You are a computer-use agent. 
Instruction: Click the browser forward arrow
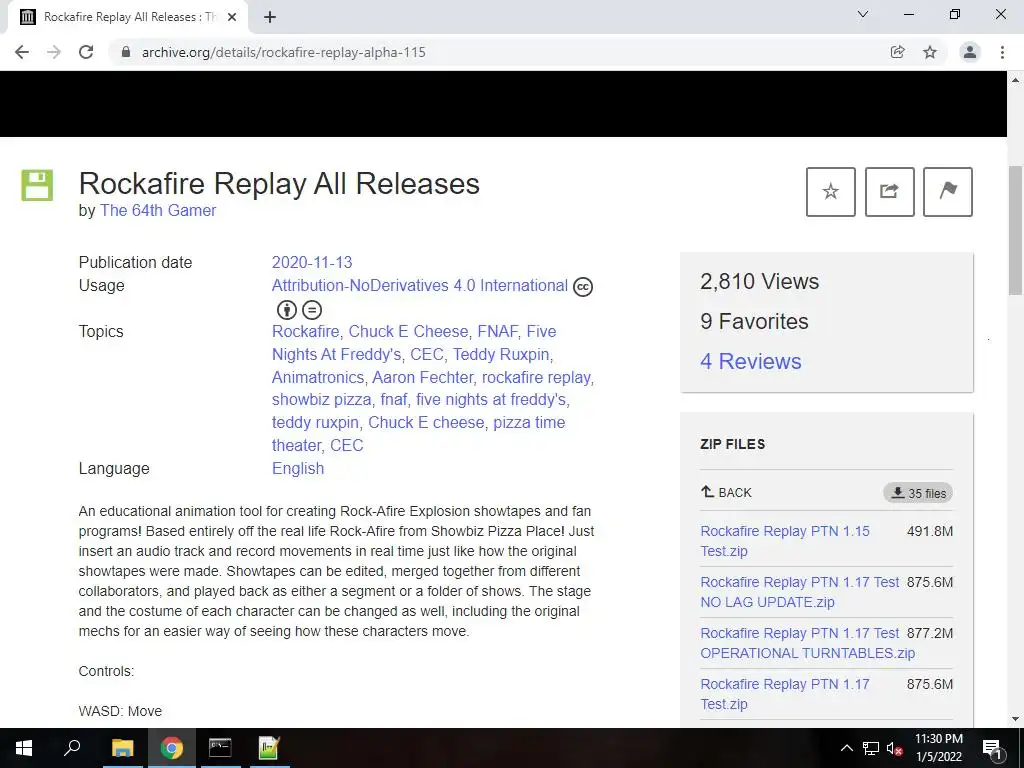coord(54,52)
